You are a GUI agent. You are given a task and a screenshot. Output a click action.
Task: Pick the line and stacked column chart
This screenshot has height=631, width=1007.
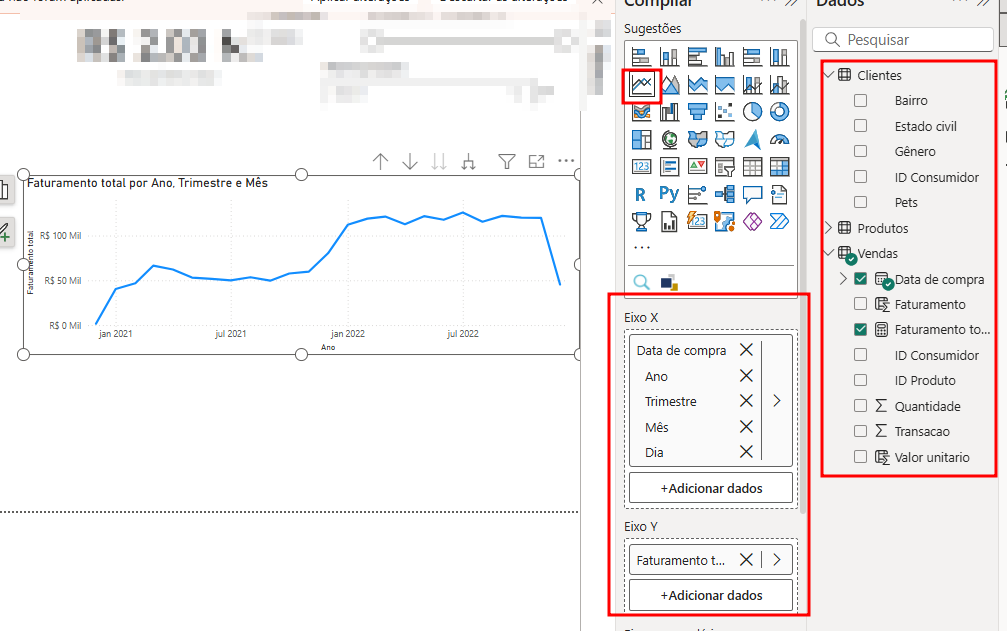(752, 85)
